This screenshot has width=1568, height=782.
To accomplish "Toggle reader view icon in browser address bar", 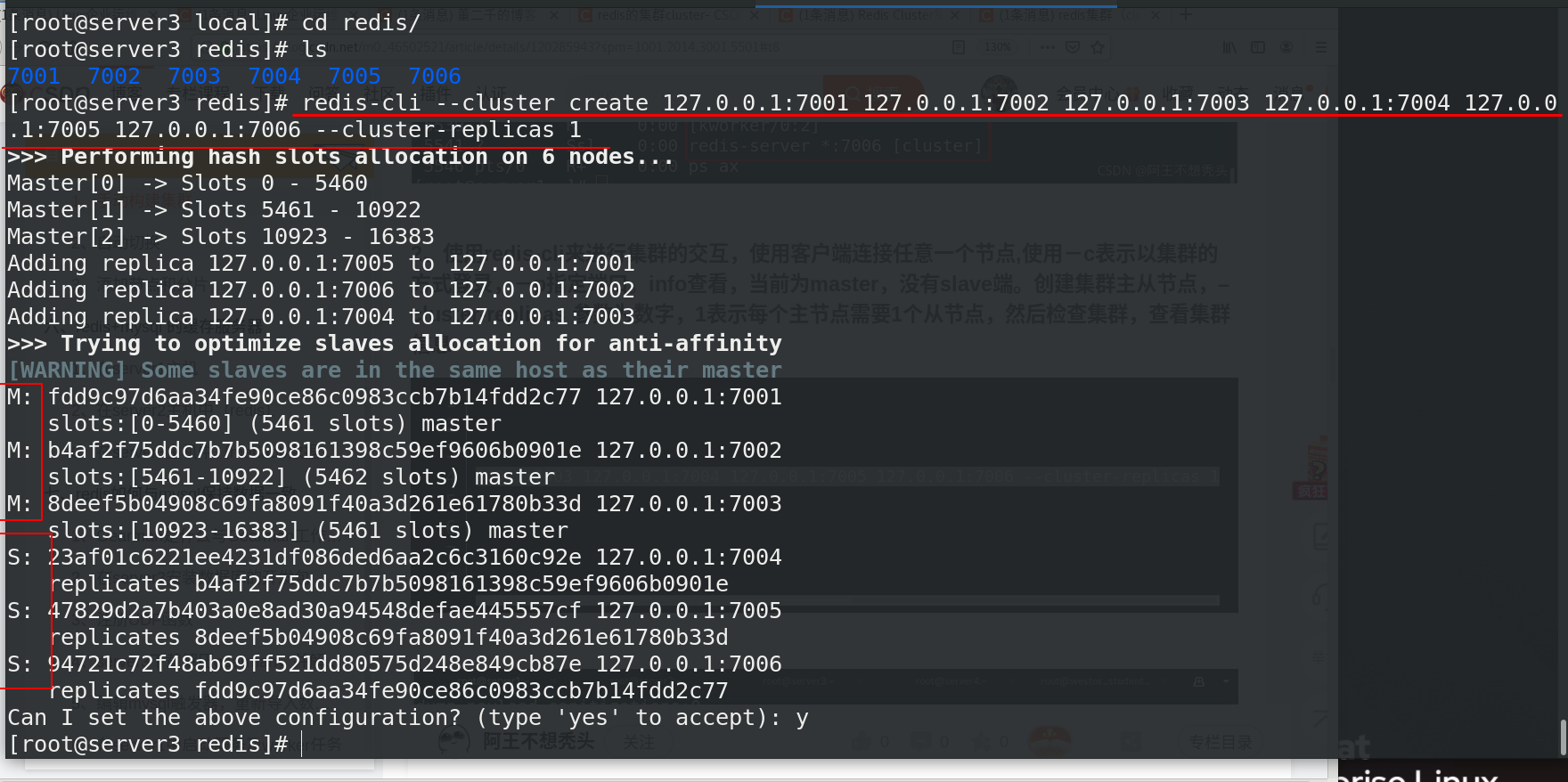I will [959, 47].
